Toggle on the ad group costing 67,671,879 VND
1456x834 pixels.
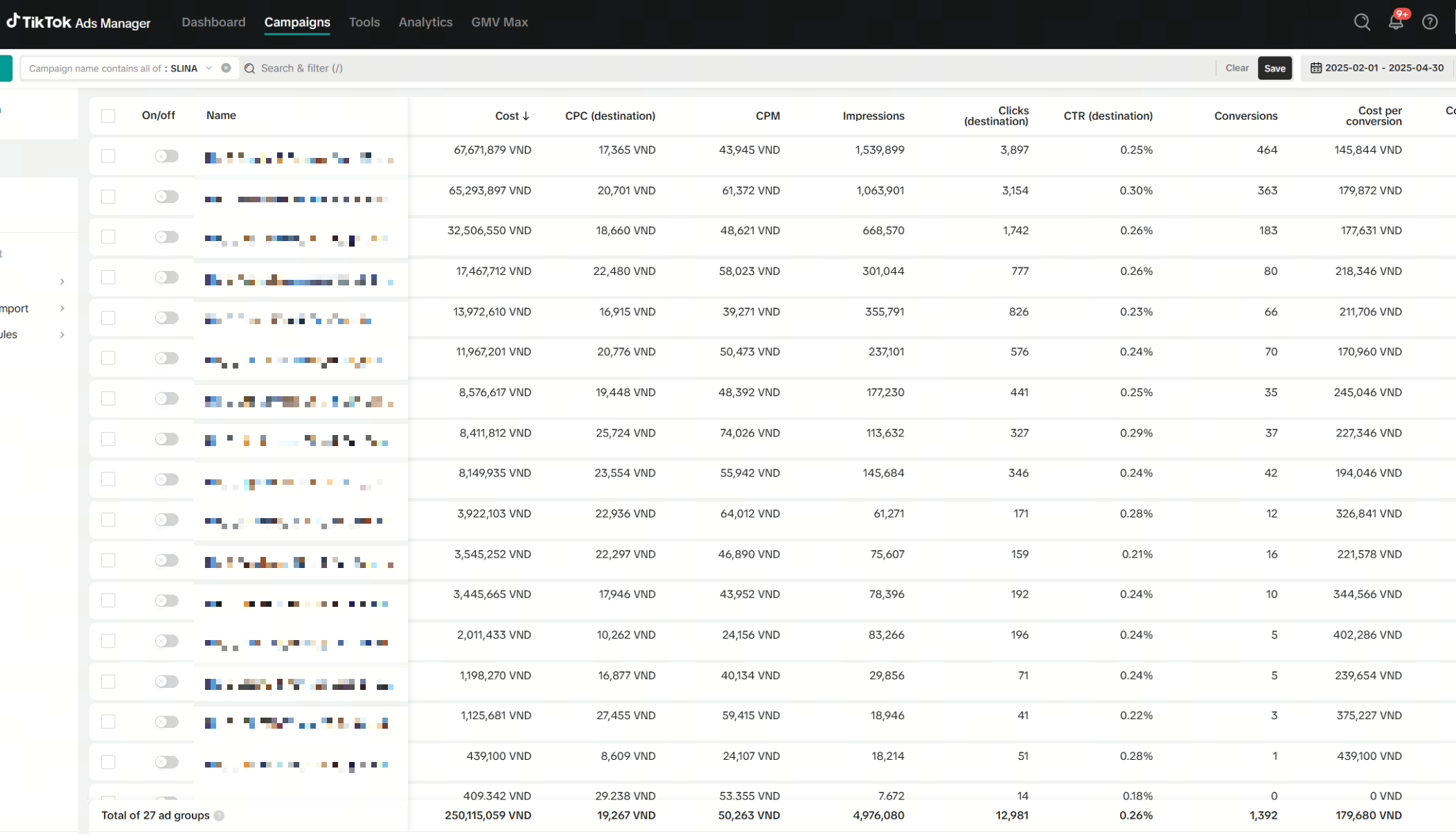tap(166, 156)
